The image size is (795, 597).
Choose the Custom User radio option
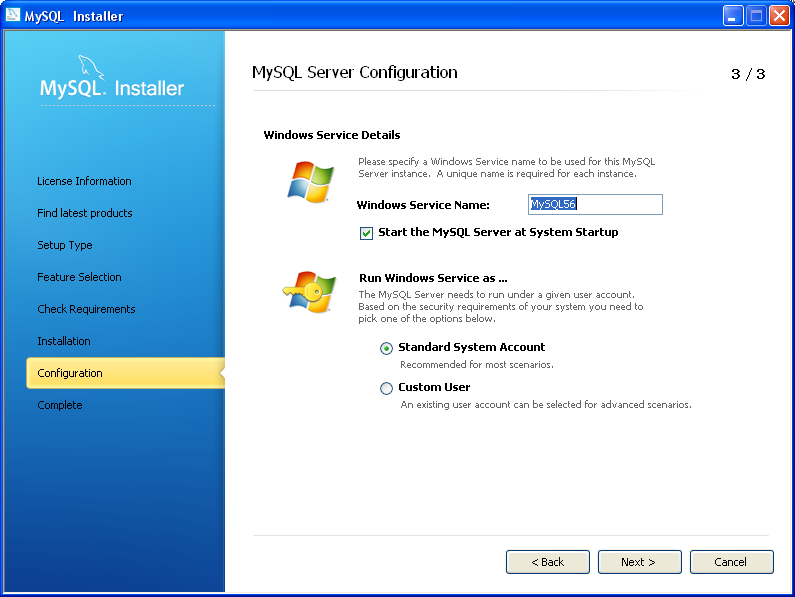(386, 388)
